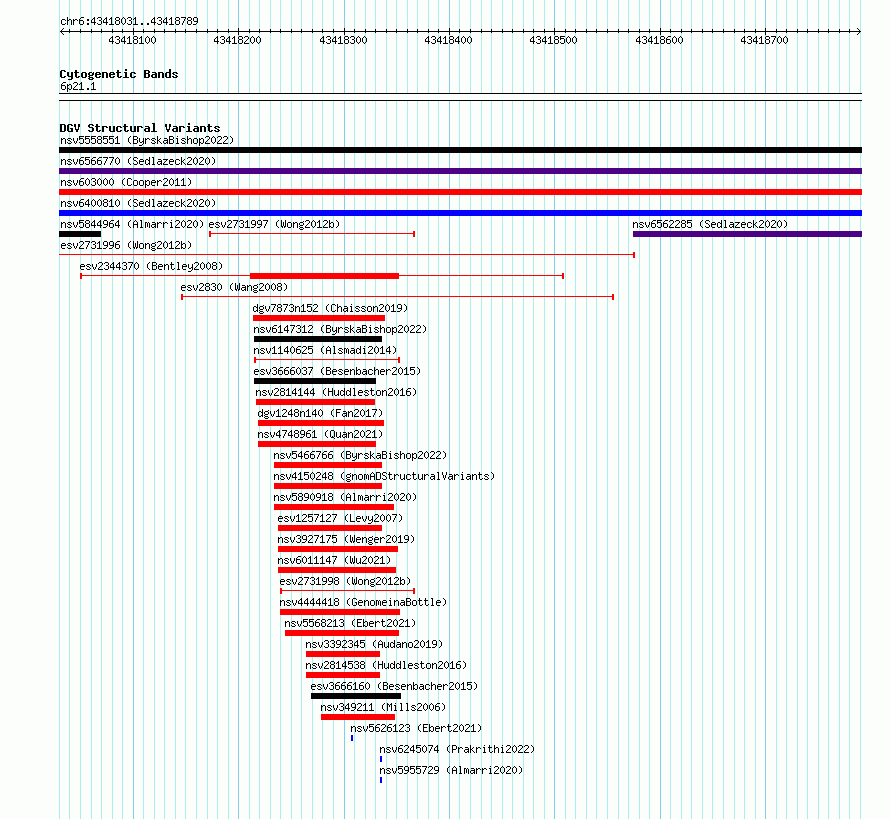Open nsv6011147 (Wu2021) variant
This screenshot has width=890, height=819.
tap(334, 560)
